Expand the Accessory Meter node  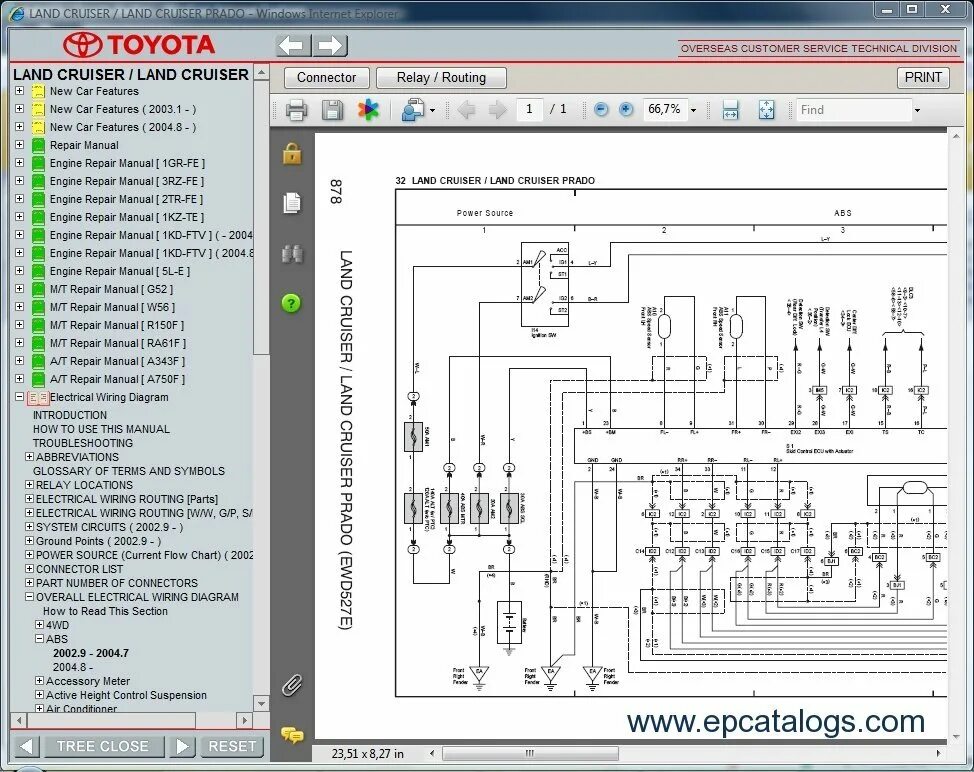[40, 681]
